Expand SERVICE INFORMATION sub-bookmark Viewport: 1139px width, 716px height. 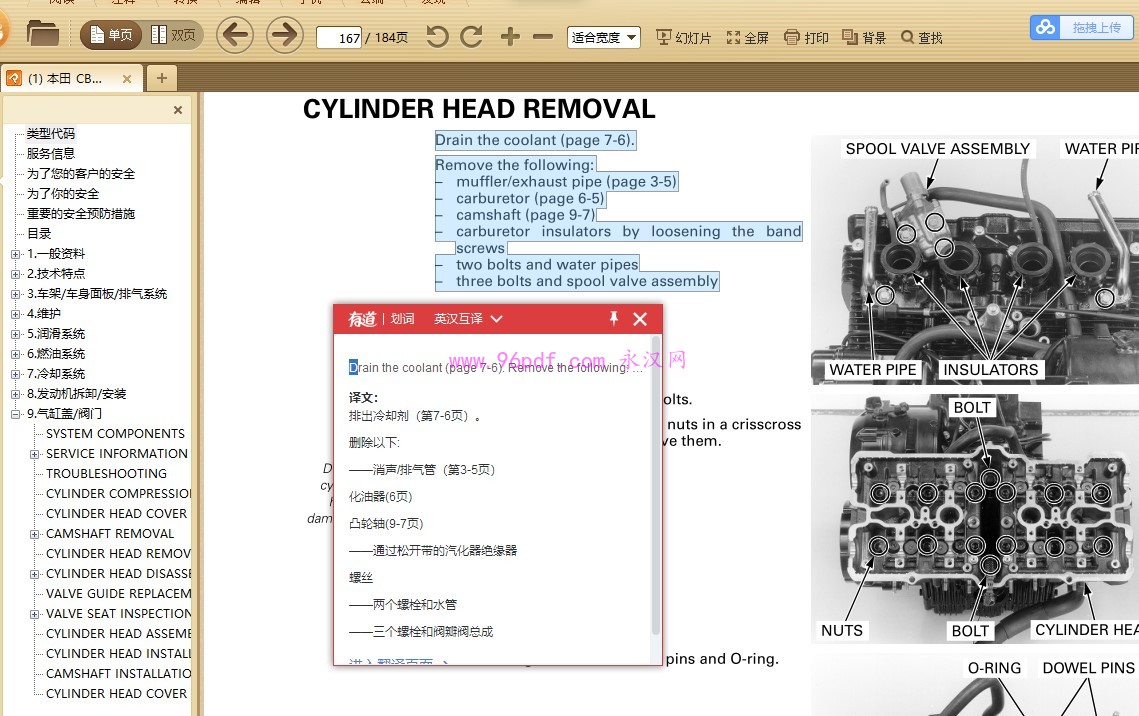[x=34, y=454]
